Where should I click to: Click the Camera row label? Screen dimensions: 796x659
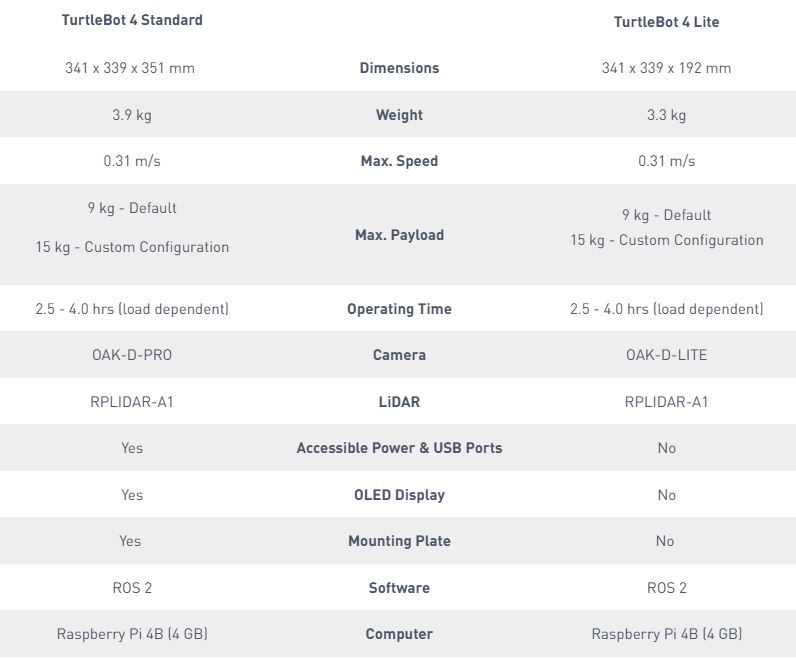tap(399, 355)
